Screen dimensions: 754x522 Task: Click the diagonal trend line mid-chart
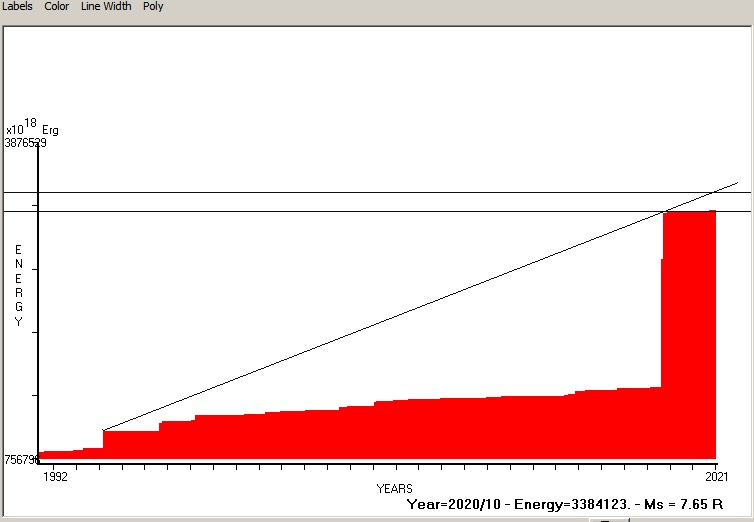click(x=385, y=320)
